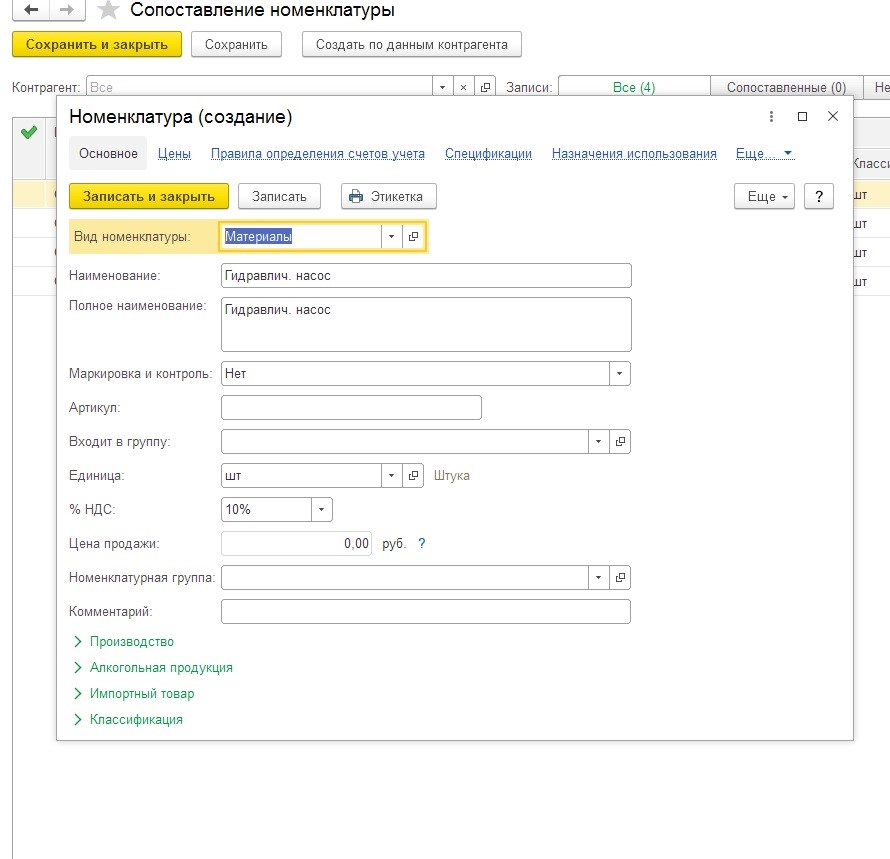This screenshot has width=890, height=859.
Task: Click the back arrow navigation icon
Action: pyautogui.click(x=31, y=10)
